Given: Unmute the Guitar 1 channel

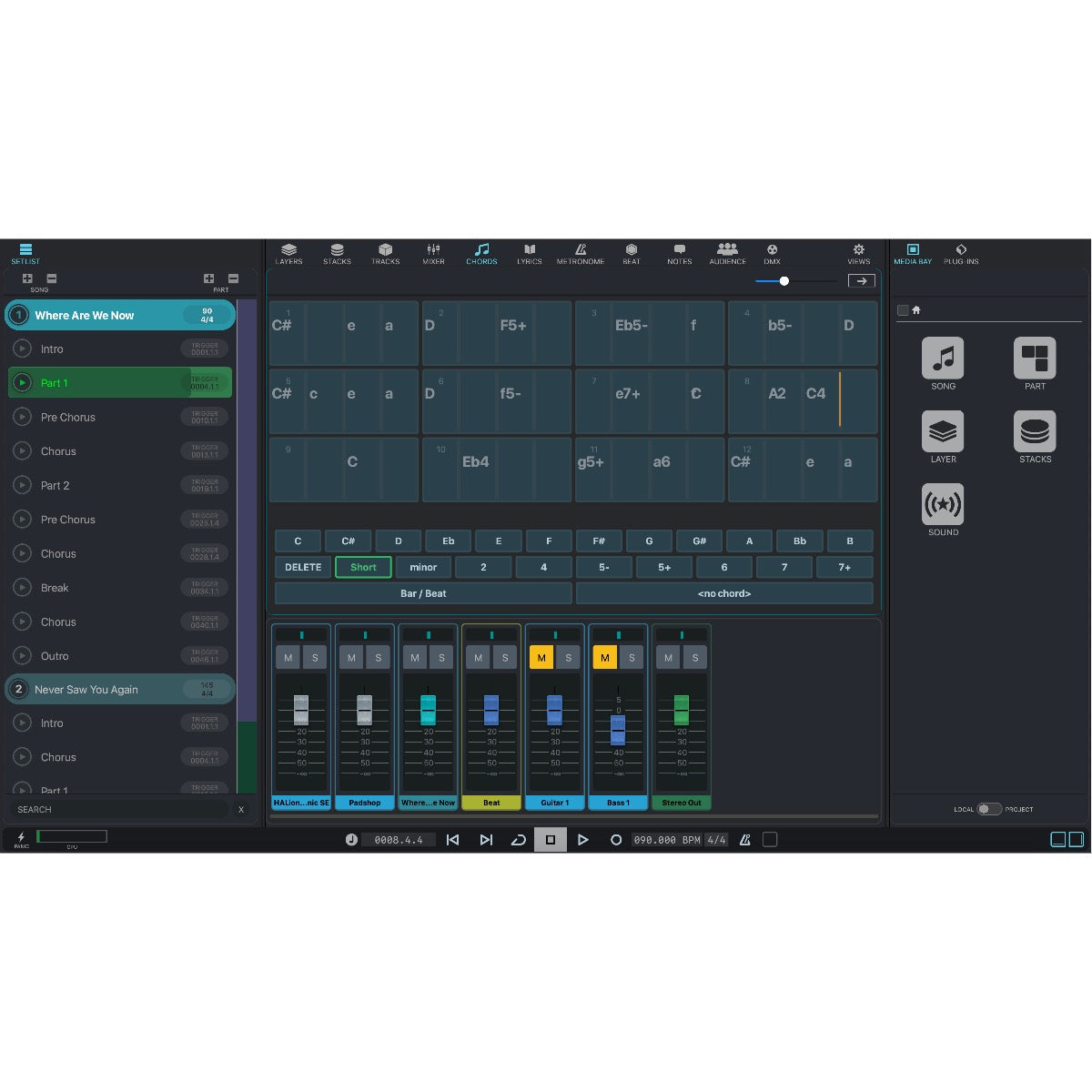Looking at the screenshot, I should pyautogui.click(x=541, y=657).
